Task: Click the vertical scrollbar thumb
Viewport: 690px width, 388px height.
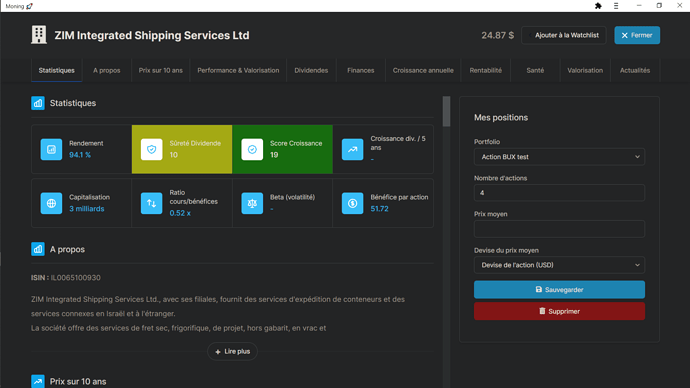Action: coord(447,111)
